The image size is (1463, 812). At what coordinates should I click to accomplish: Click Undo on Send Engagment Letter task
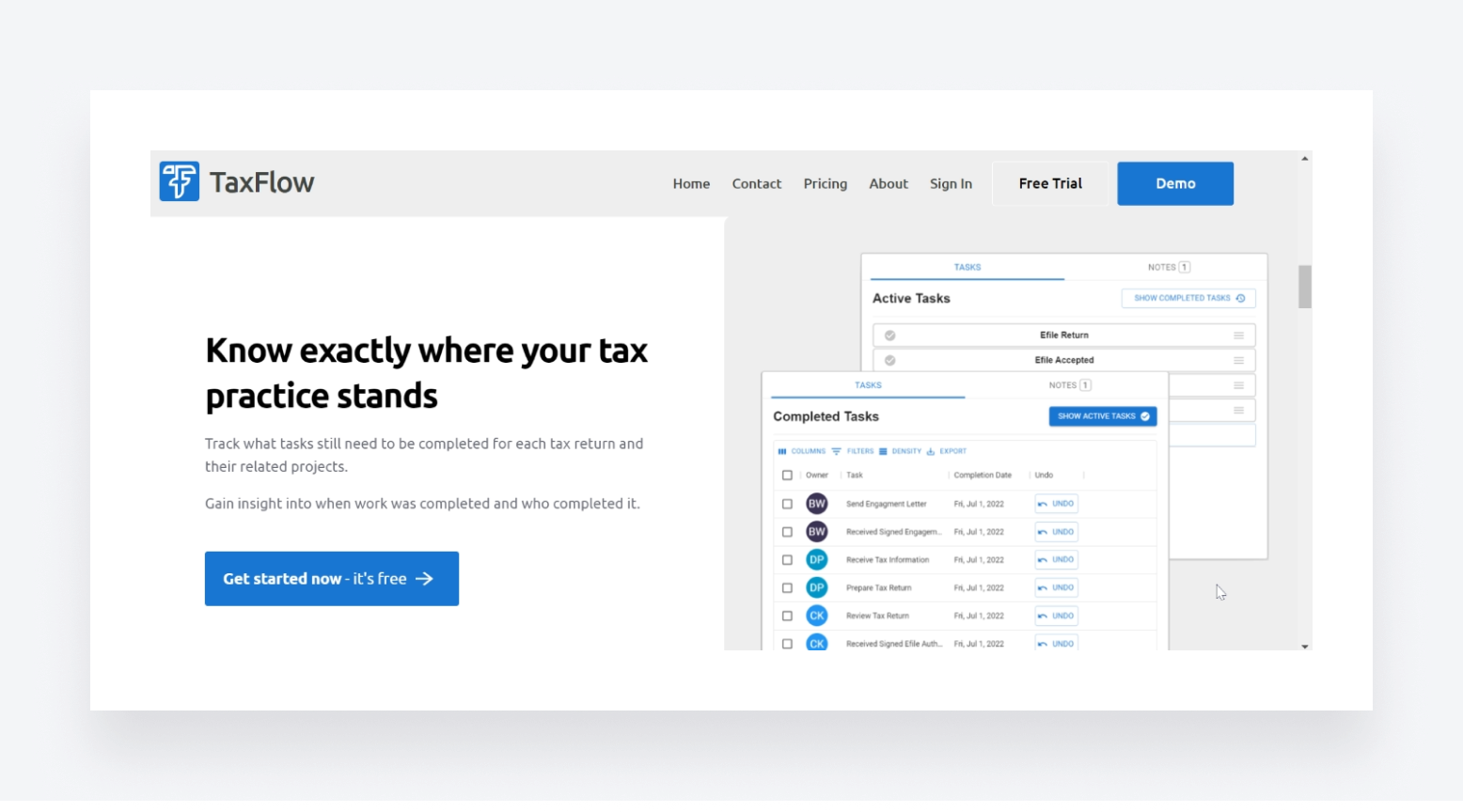(x=1055, y=503)
